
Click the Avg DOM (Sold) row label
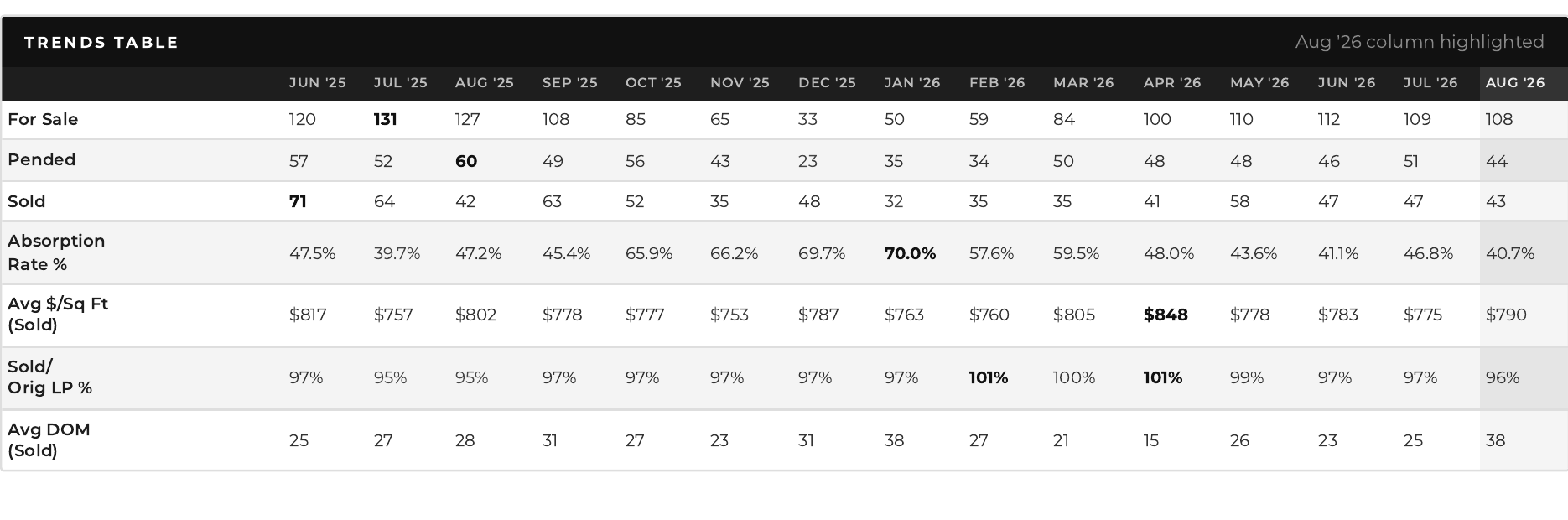click(x=49, y=440)
